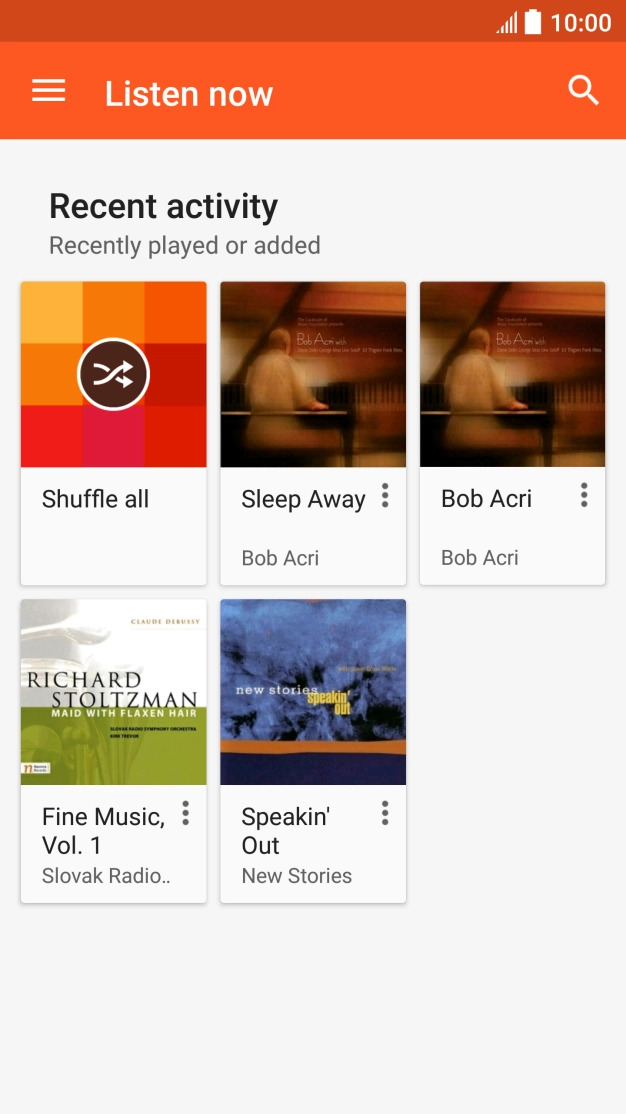Tap Slovak Radio artist subtitle
This screenshot has width=626, height=1114.
[x=106, y=876]
